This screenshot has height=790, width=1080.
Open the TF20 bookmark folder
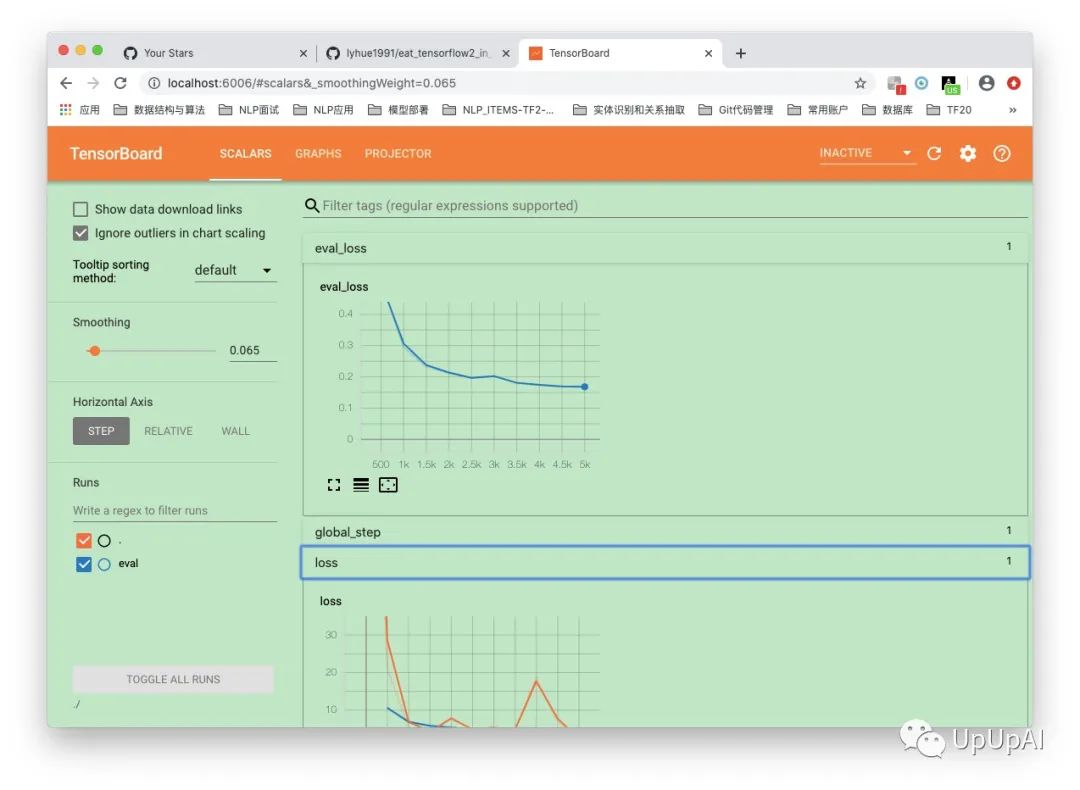[949, 110]
